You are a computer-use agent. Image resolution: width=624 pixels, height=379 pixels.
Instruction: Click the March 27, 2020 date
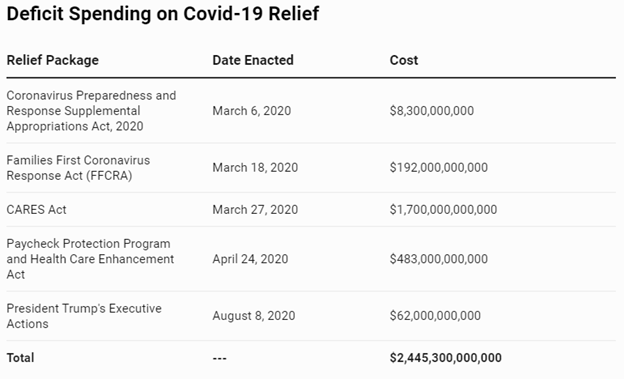[255, 210]
